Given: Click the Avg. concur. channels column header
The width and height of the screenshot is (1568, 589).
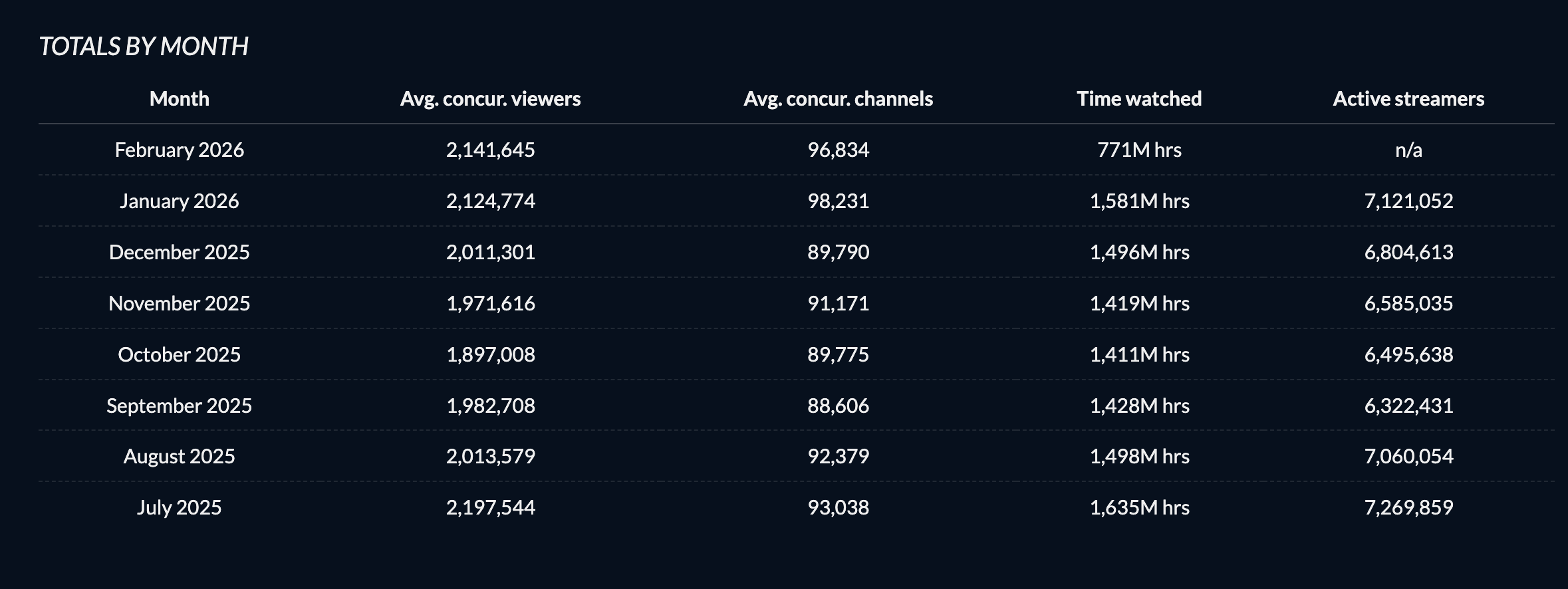Looking at the screenshot, I should pos(838,98).
